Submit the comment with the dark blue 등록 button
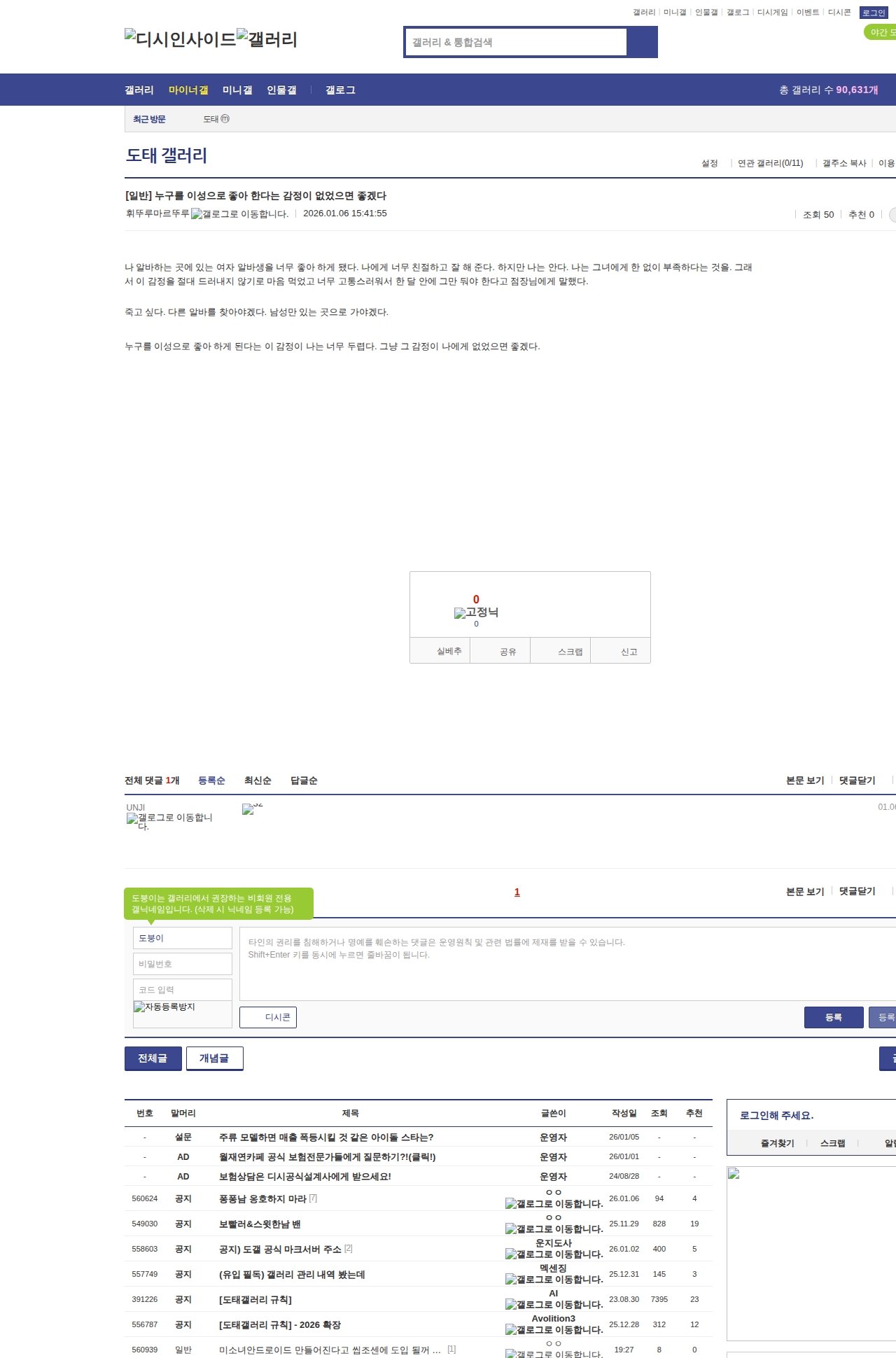The width and height of the screenshot is (896, 1358). [834, 1017]
